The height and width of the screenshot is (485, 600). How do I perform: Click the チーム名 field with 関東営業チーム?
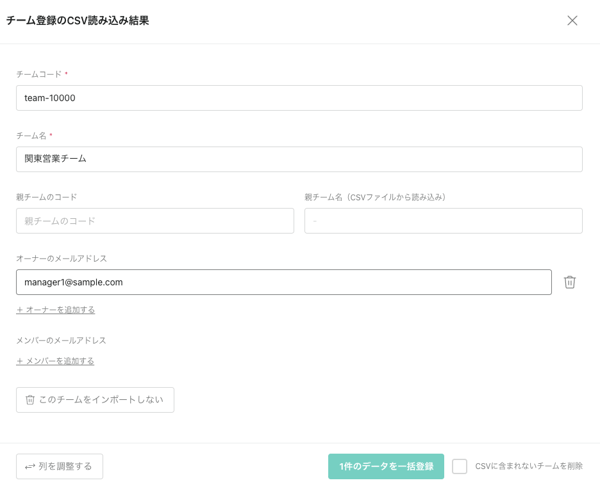[x=299, y=159]
